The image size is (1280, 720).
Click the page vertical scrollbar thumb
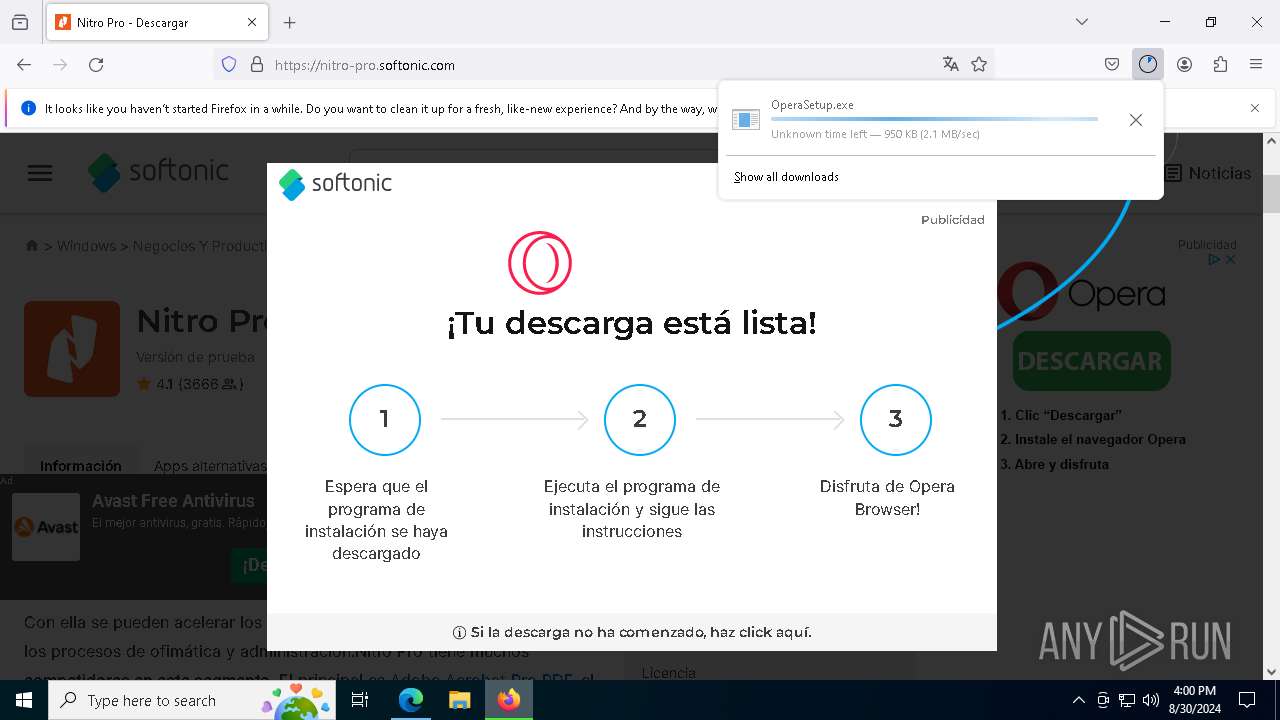click(x=1271, y=193)
